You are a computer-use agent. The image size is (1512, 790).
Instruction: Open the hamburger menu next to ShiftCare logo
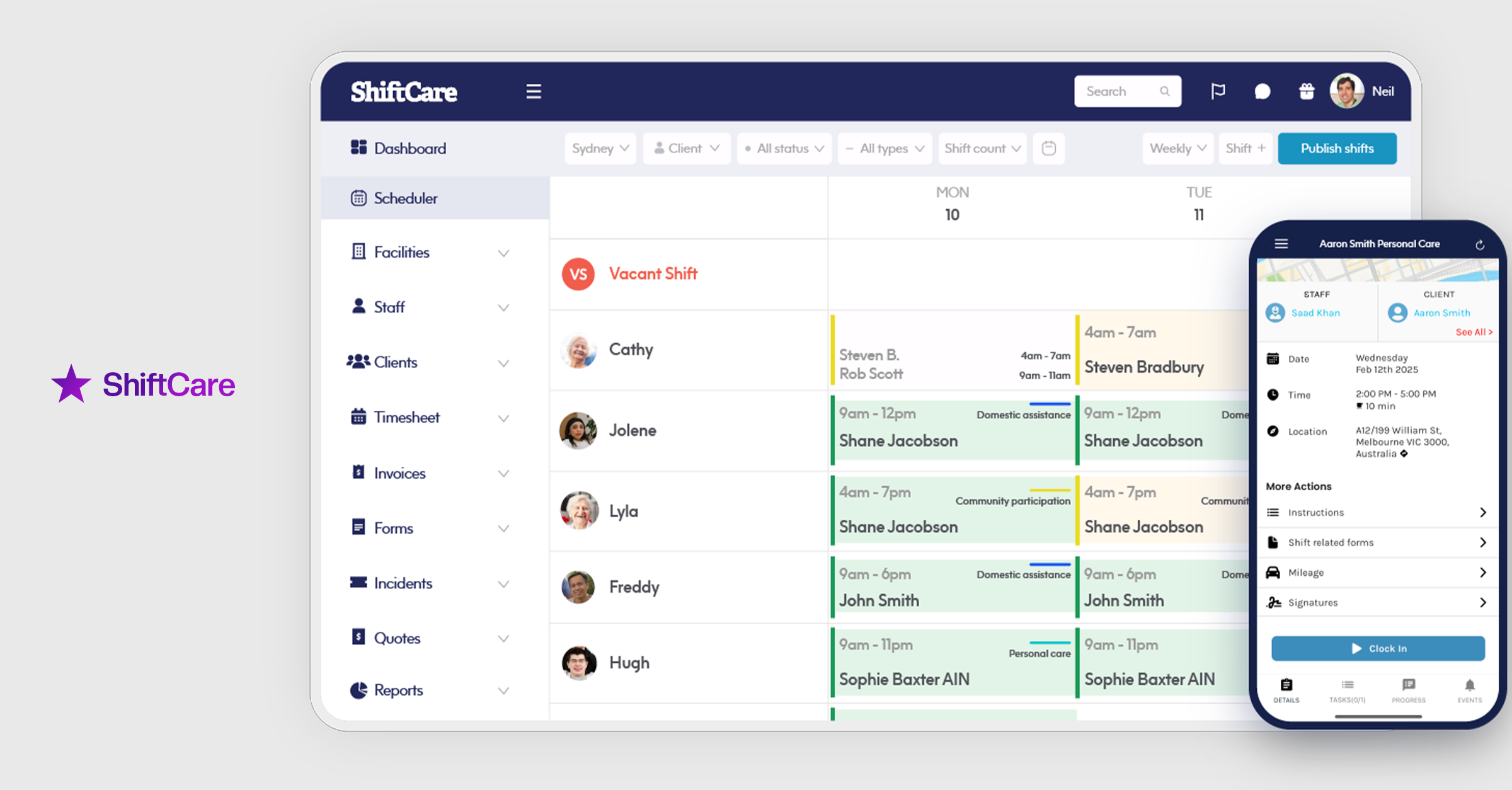pos(534,91)
